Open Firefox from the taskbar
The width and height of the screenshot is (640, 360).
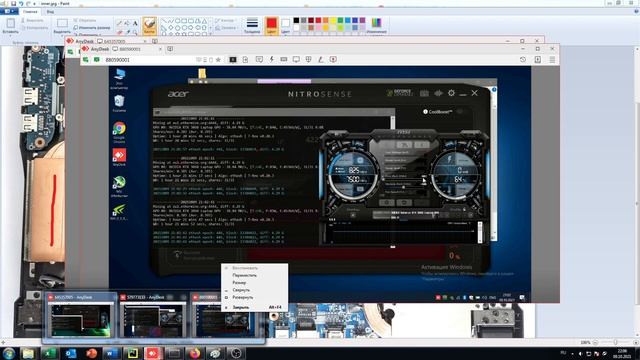(195, 353)
